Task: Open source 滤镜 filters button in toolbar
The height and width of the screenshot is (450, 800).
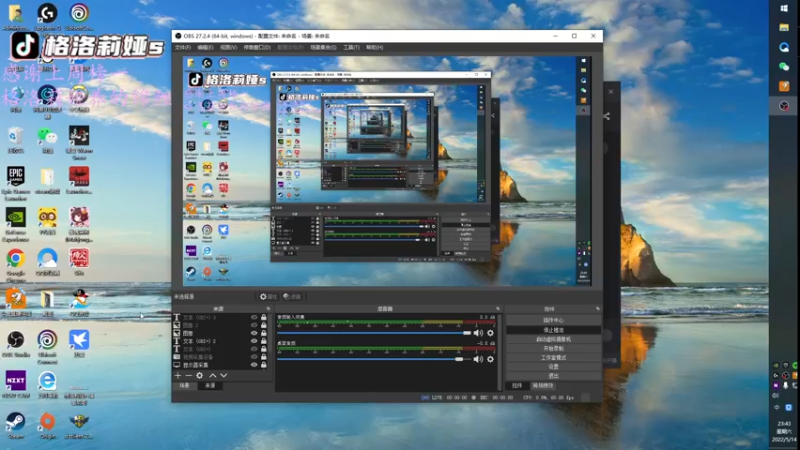Action: [292, 296]
